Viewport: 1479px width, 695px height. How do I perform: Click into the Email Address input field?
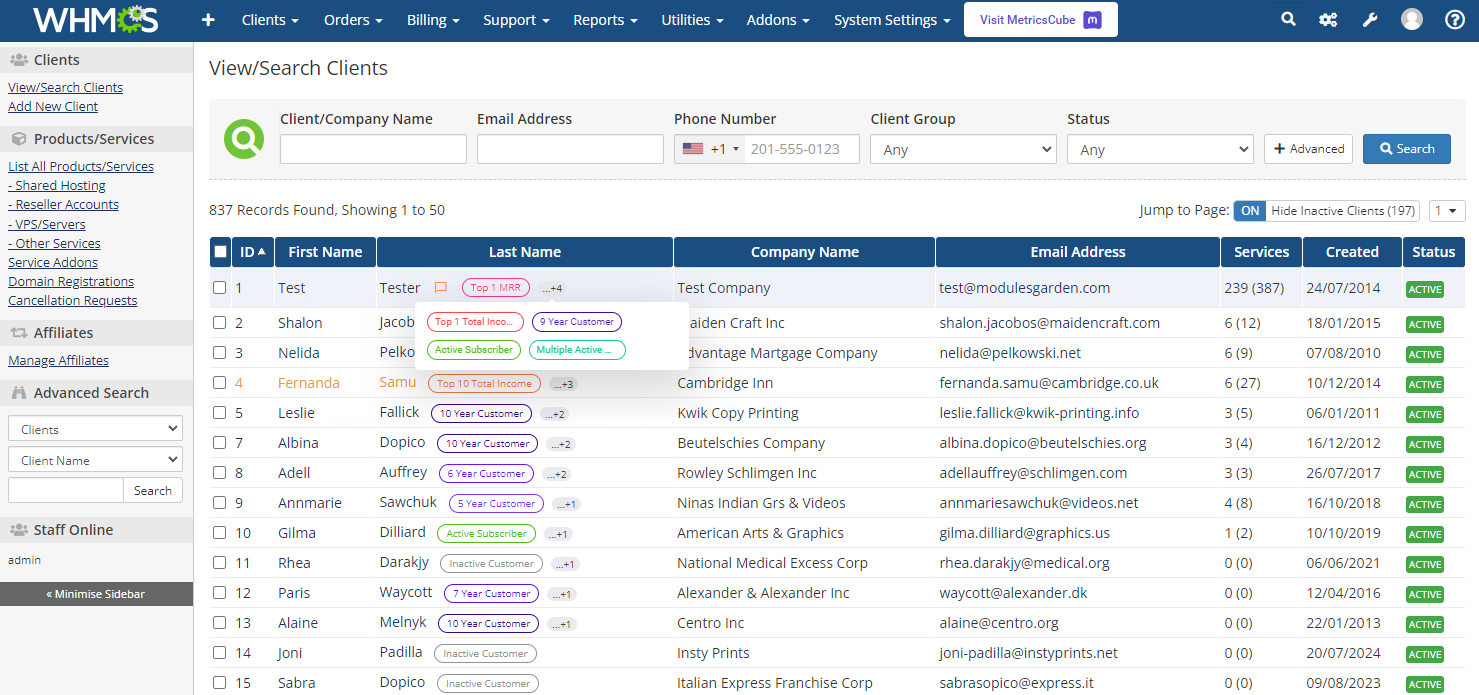[569, 148]
